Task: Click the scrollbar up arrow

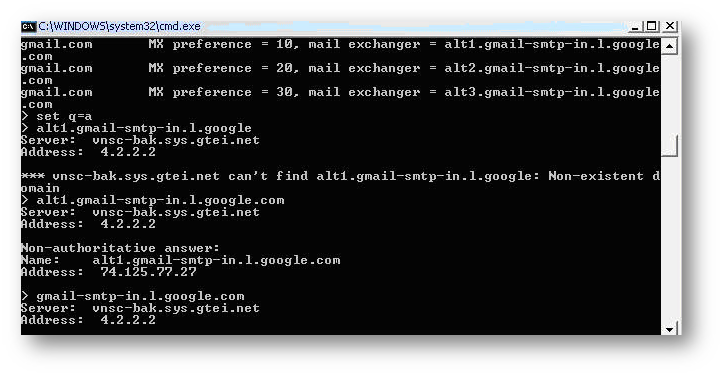Action: [x=670, y=46]
